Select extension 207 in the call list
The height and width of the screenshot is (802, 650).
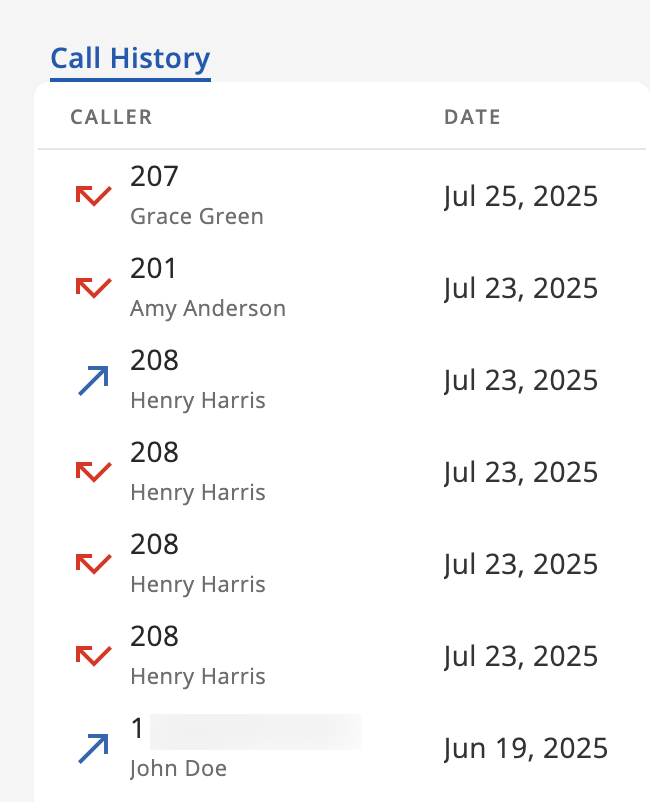[154, 177]
